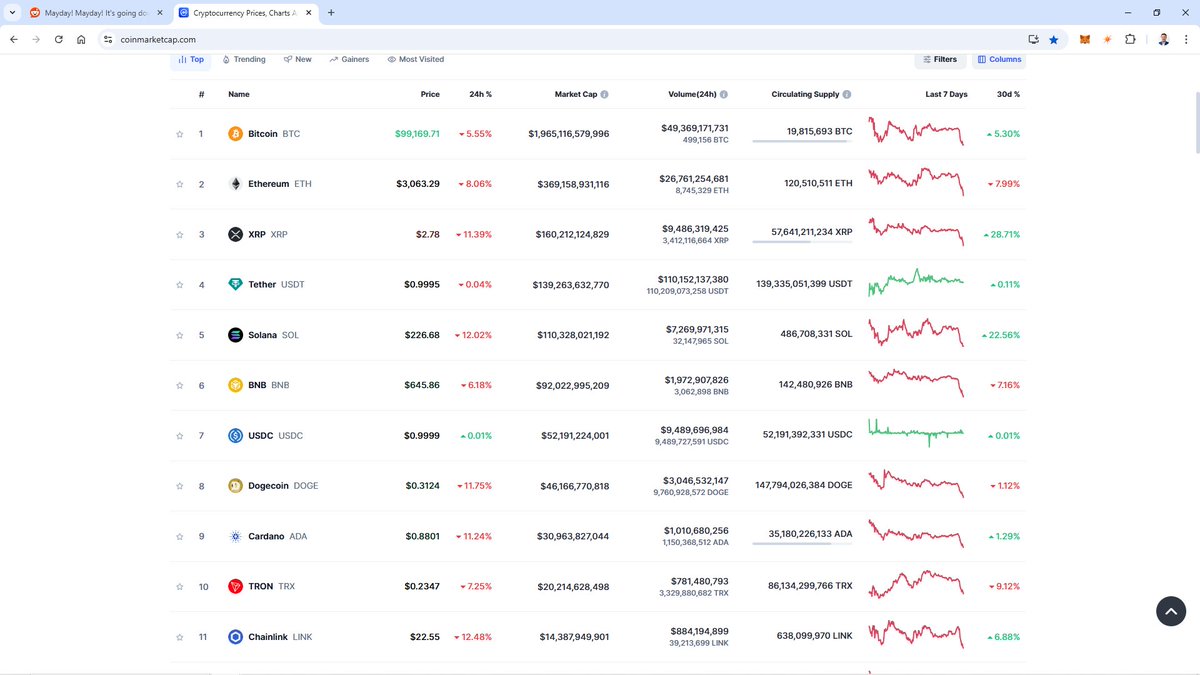1200x675 pixels.
Task: Open Bitcoin 7-day sparkline chart
Action: pos(917,132)
